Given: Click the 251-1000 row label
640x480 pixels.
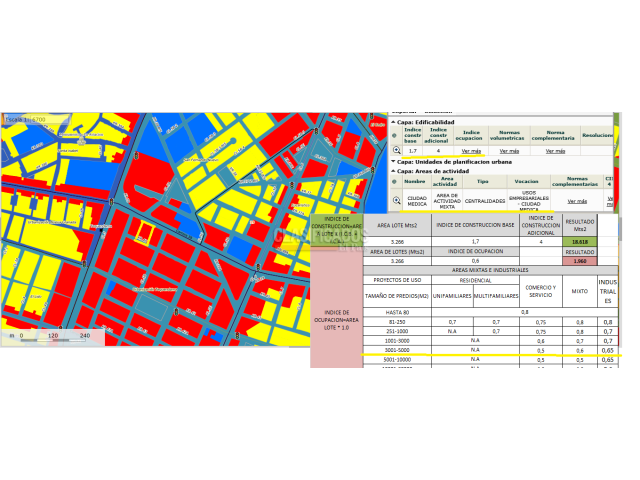Looking at the screenshot, I should click(x=397, y=331).
